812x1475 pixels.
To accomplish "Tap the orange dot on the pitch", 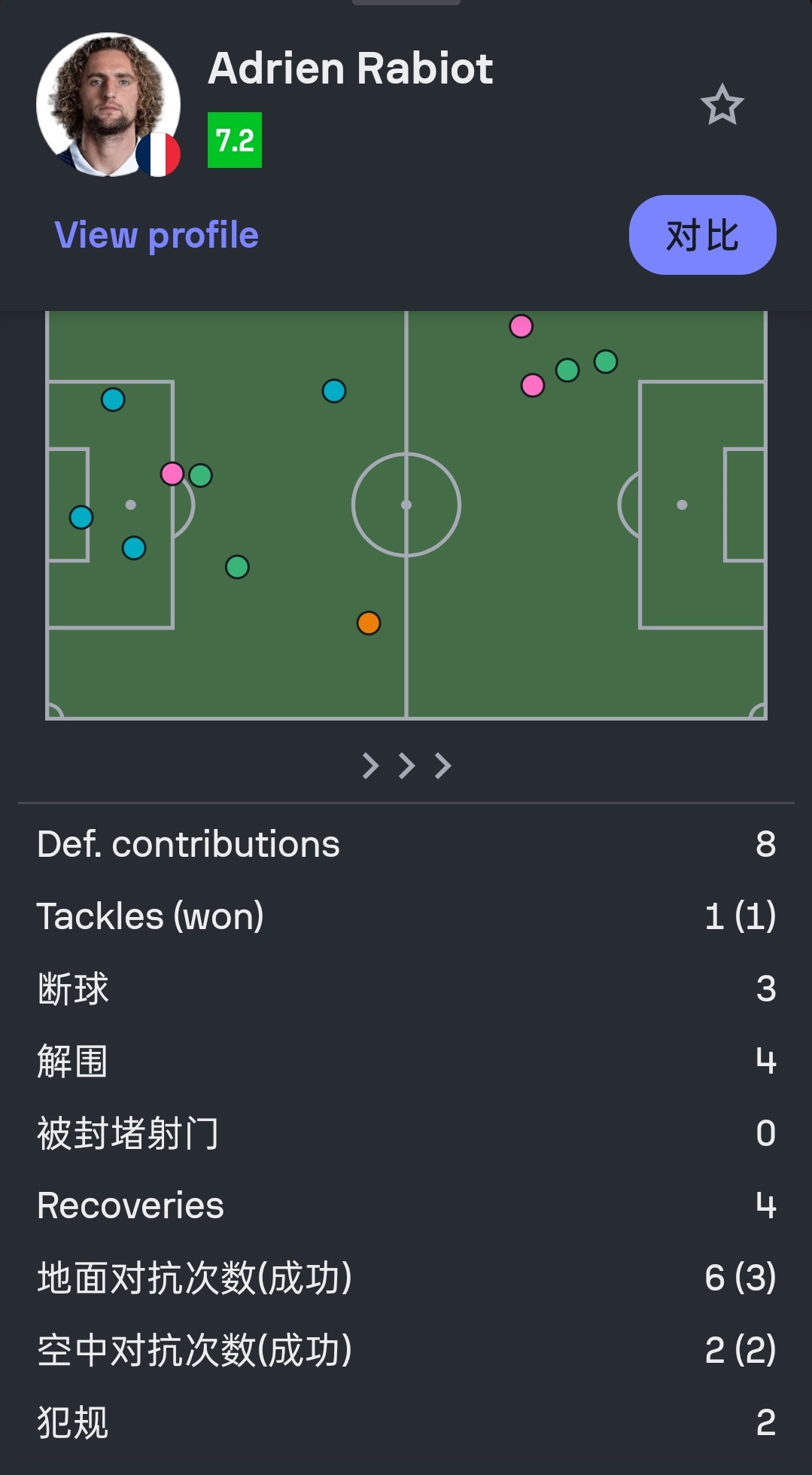I will [369, 623].
